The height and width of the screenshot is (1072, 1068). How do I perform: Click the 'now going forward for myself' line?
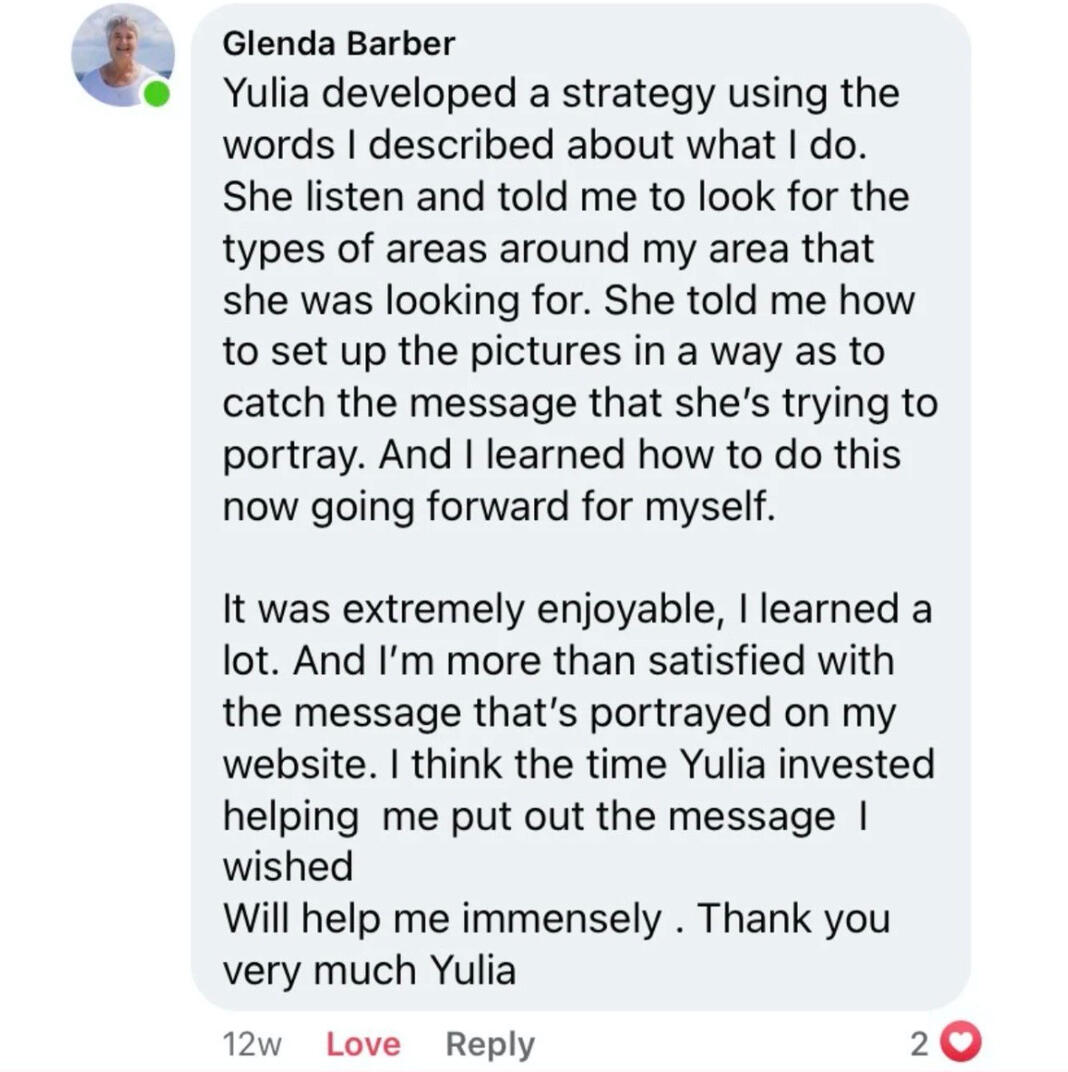(x=499, y=507)
